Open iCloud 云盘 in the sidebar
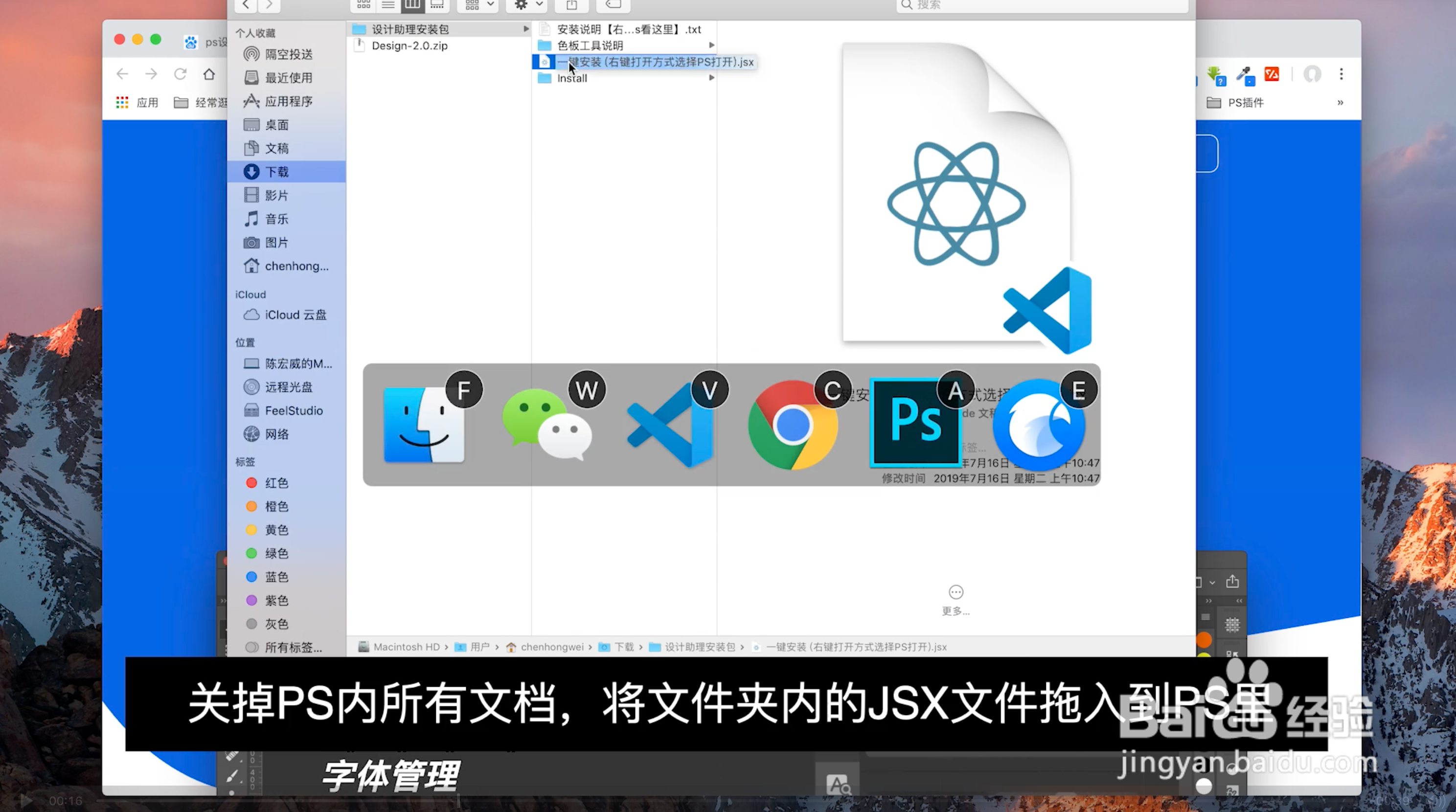The width and height of the screenshot is (1456, 812). point(285,315)
